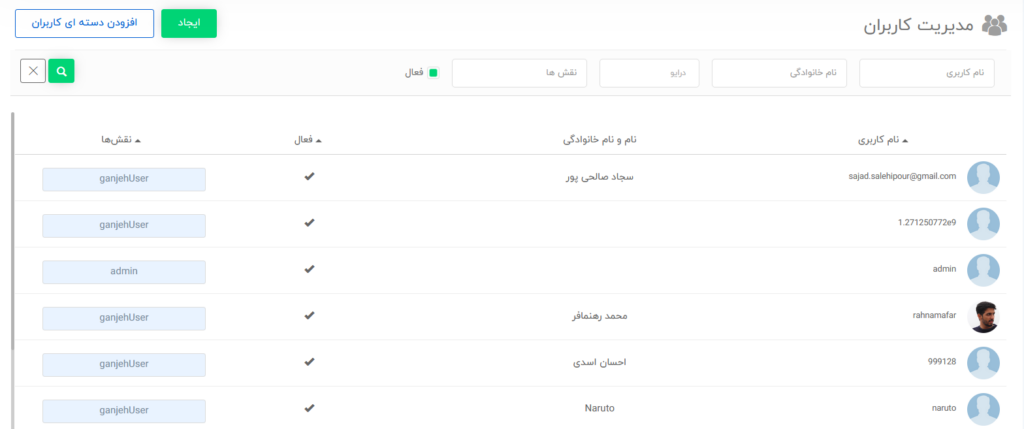
Task: Click ganjehUser role of rahnamafar
Action: [x=124, y=319]
